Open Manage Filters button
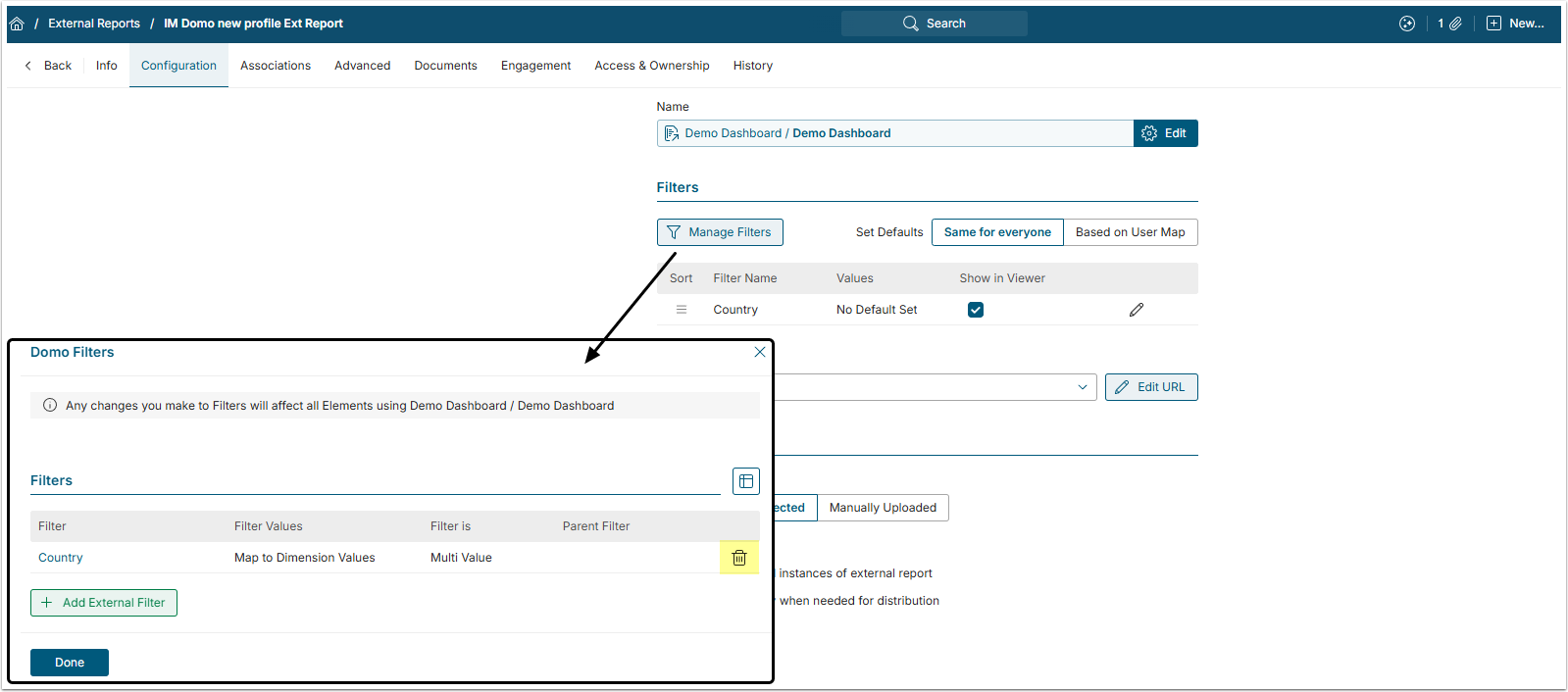Image resolution: width=1568 pixels, height=692 pixels. tap(720, 232)
